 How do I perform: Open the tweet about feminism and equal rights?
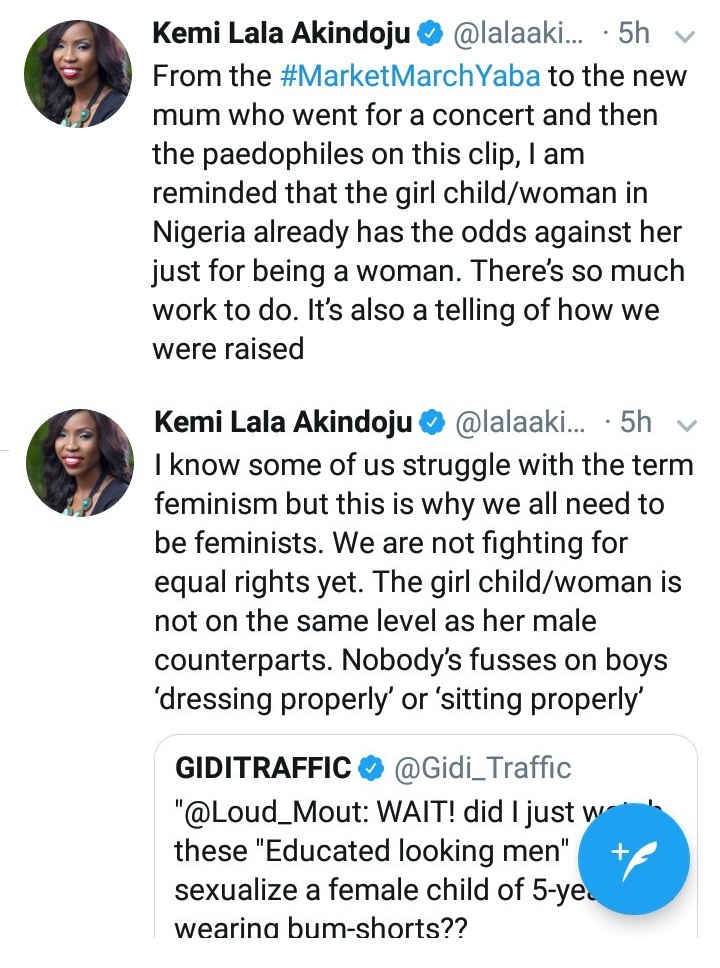[x=420, y=580]
